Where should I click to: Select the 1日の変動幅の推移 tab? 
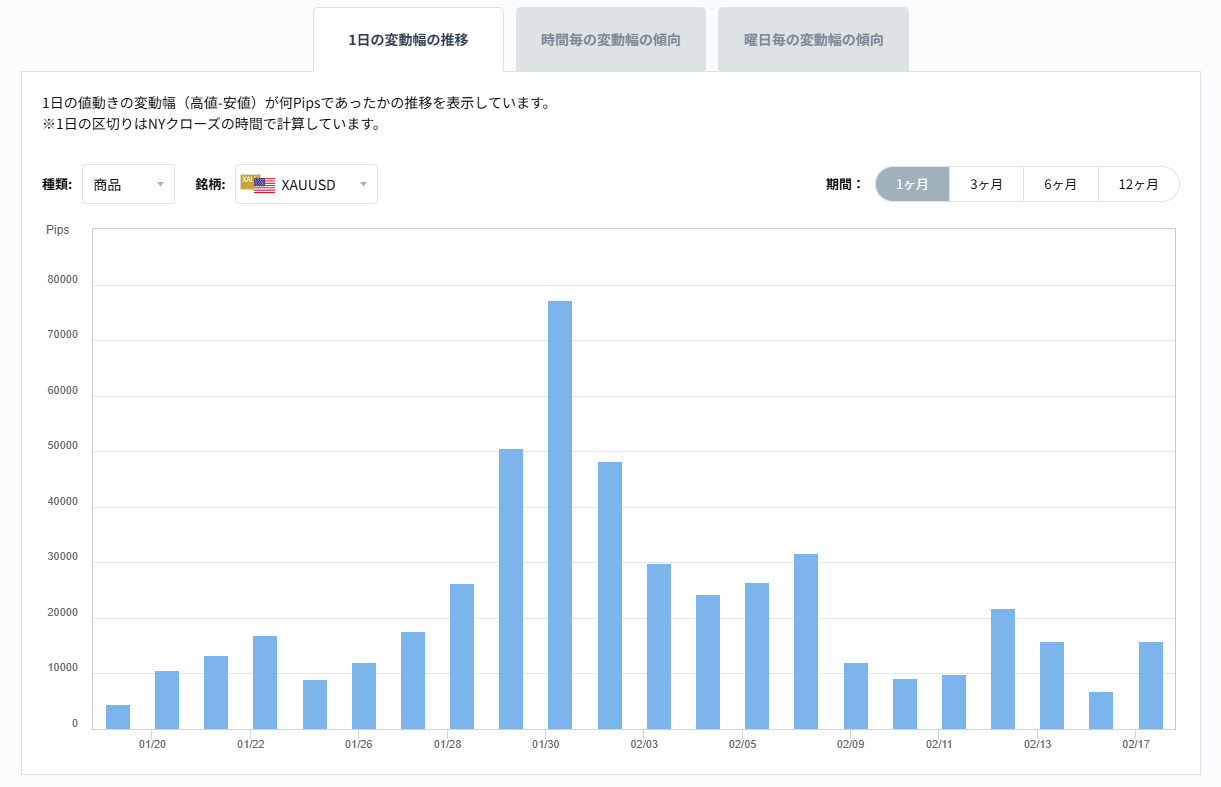coord(408,38)
